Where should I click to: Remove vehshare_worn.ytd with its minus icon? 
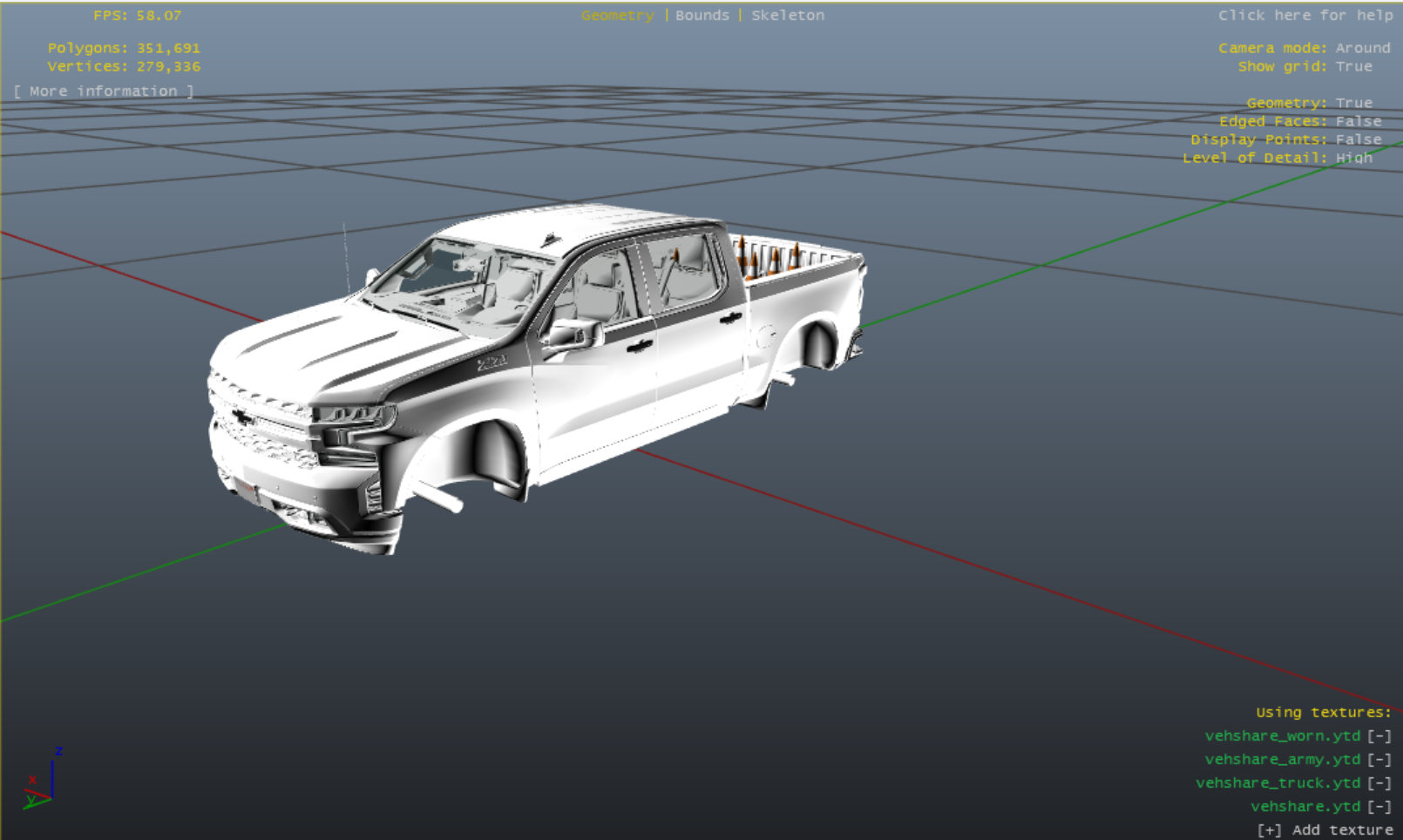click(1379, 736)
